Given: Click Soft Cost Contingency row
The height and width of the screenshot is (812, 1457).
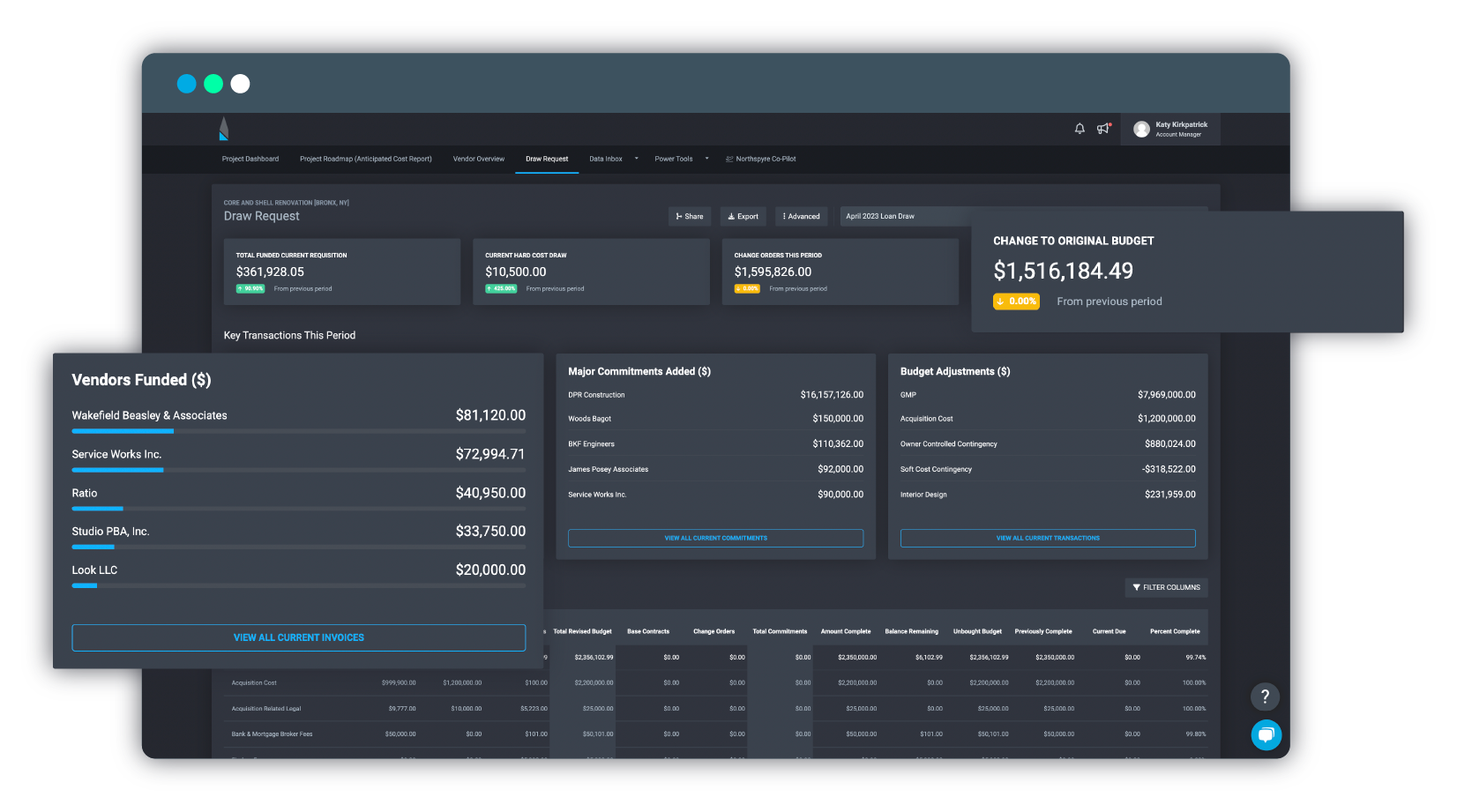Looking at the screenshot, I should [1048, 469].
